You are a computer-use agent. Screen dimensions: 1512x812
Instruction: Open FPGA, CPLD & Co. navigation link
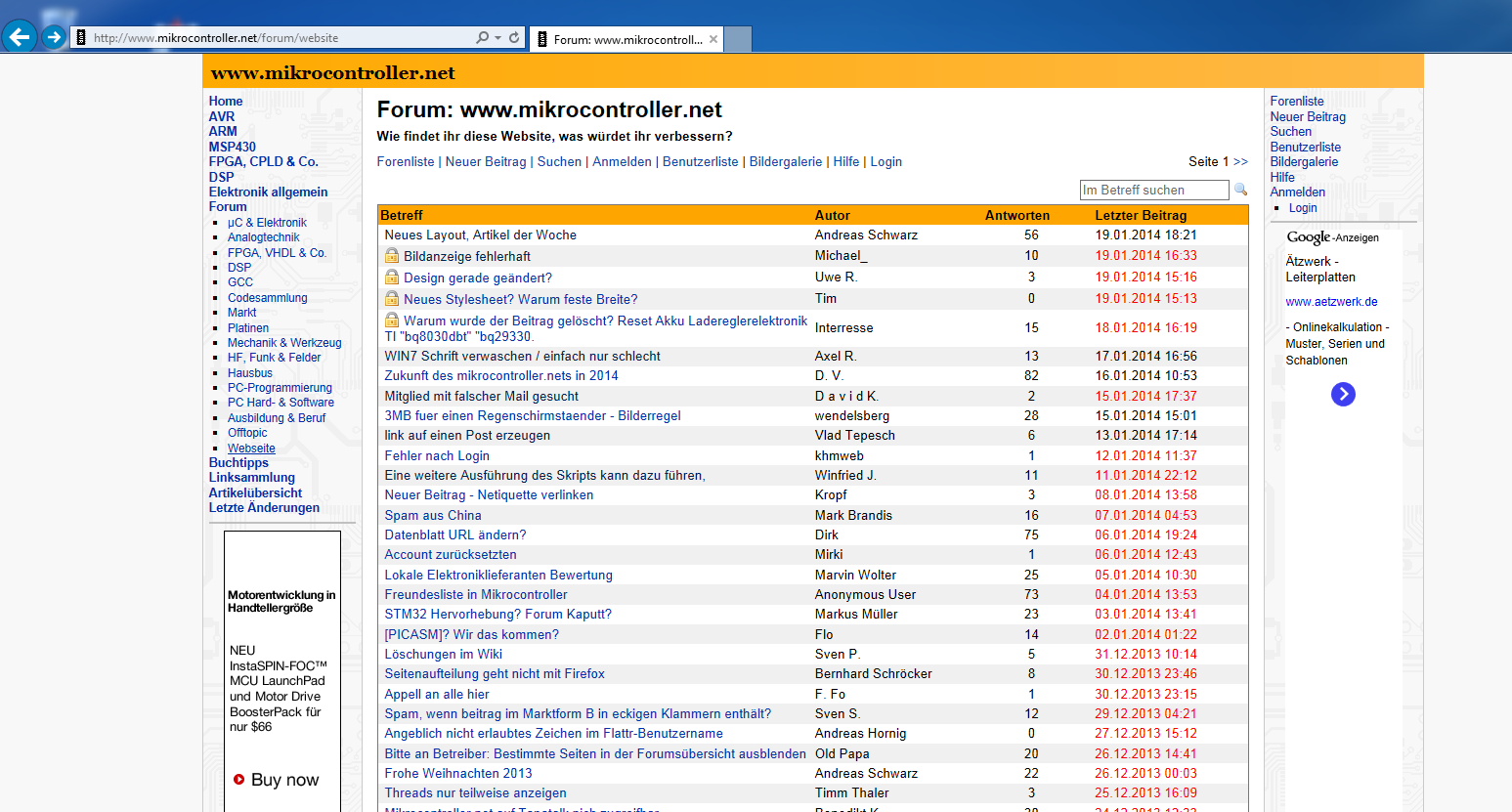tap(264, 161)
